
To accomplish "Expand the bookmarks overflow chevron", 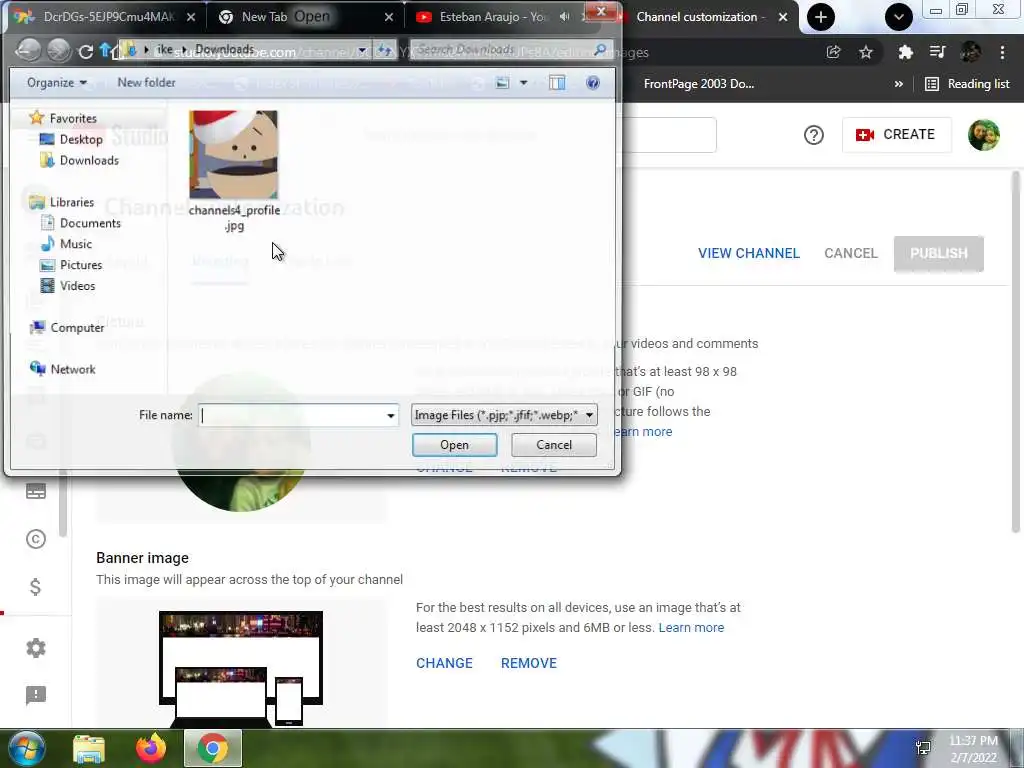I will point(899,84).
